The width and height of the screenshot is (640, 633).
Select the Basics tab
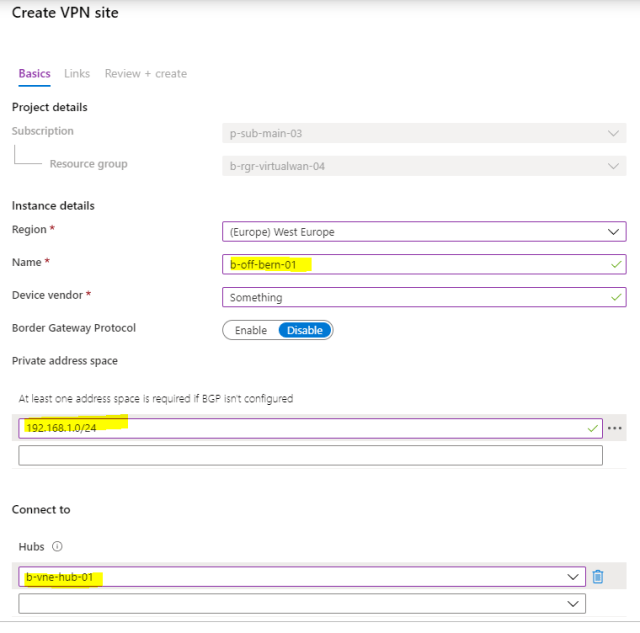click(x=34, y=74)
